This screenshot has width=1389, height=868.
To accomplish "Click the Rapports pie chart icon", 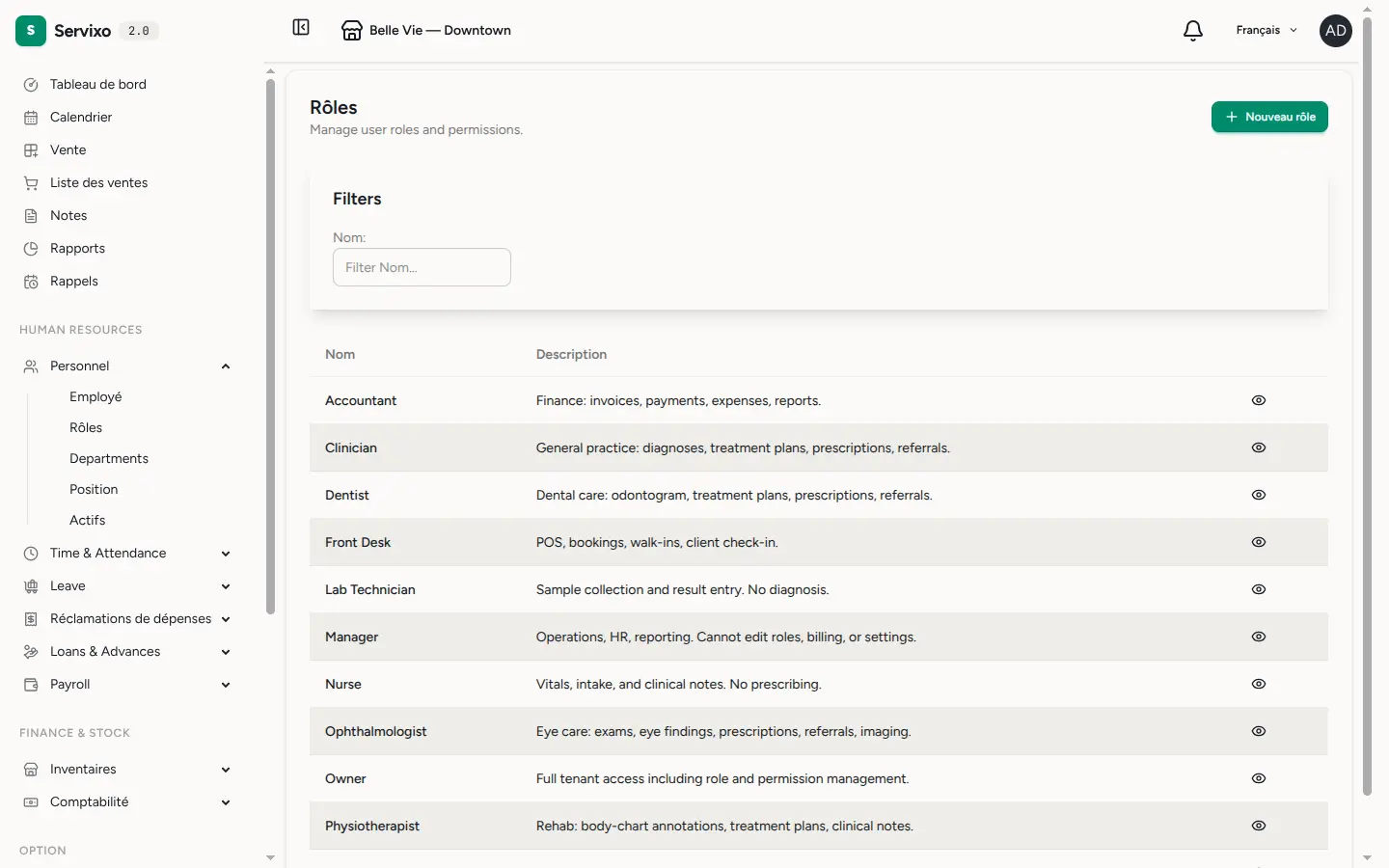I will pyautogui.click(x=31, y=248).
